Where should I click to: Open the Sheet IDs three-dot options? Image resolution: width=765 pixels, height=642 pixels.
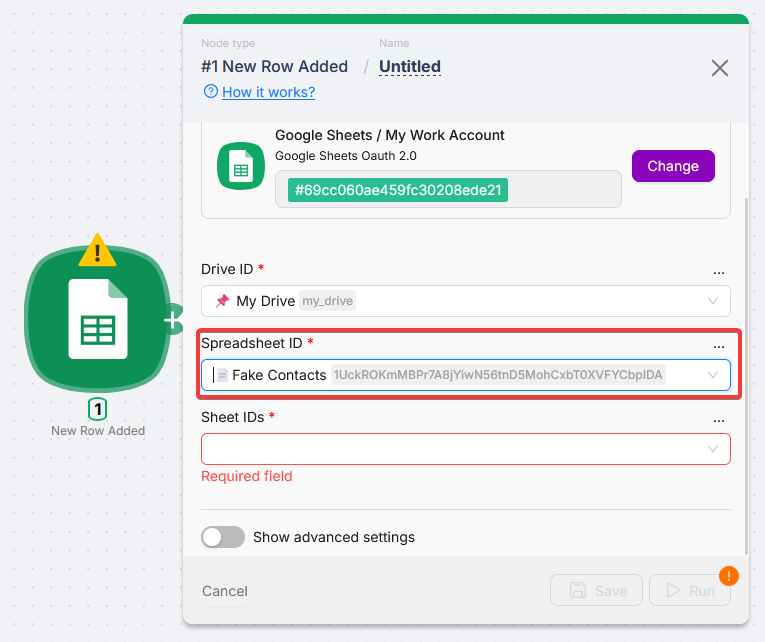[718, 419]
